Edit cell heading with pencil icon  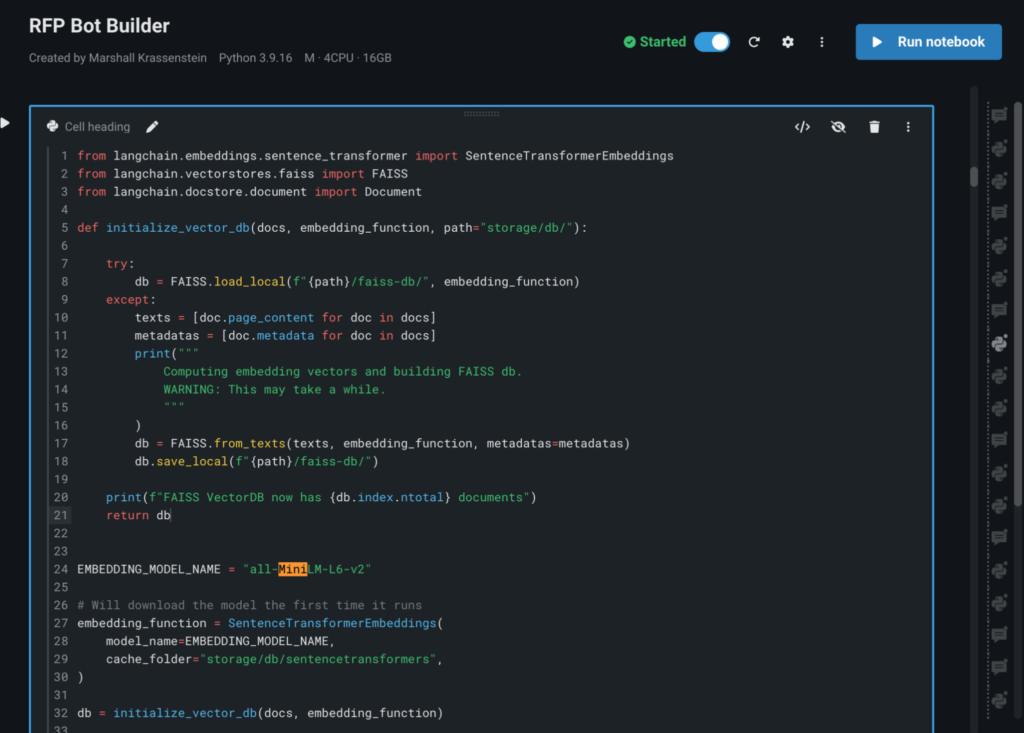tap(152, 127)
